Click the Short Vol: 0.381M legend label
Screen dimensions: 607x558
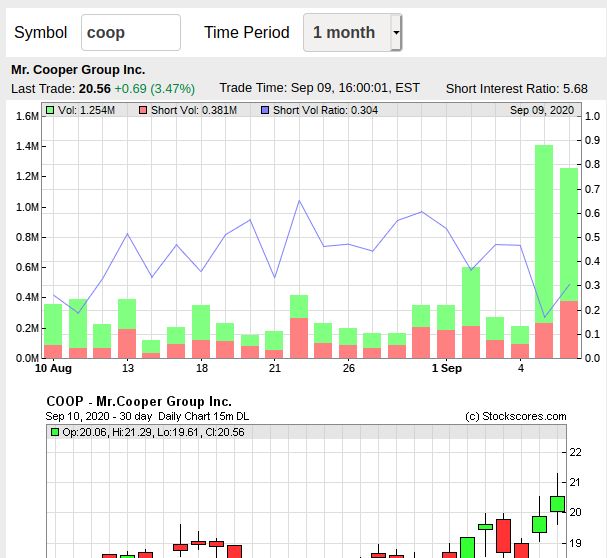click(194, 110)
